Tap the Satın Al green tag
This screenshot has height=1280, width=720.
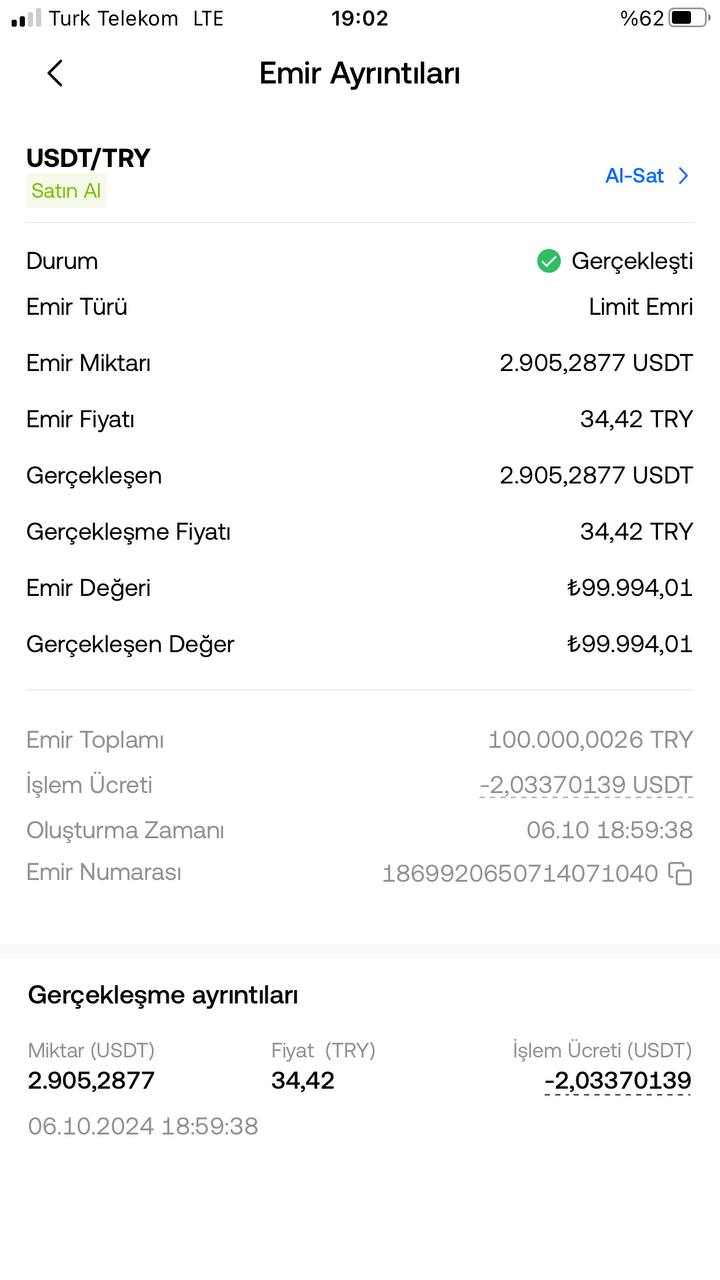pyautogui.click(x=66, y=191)
